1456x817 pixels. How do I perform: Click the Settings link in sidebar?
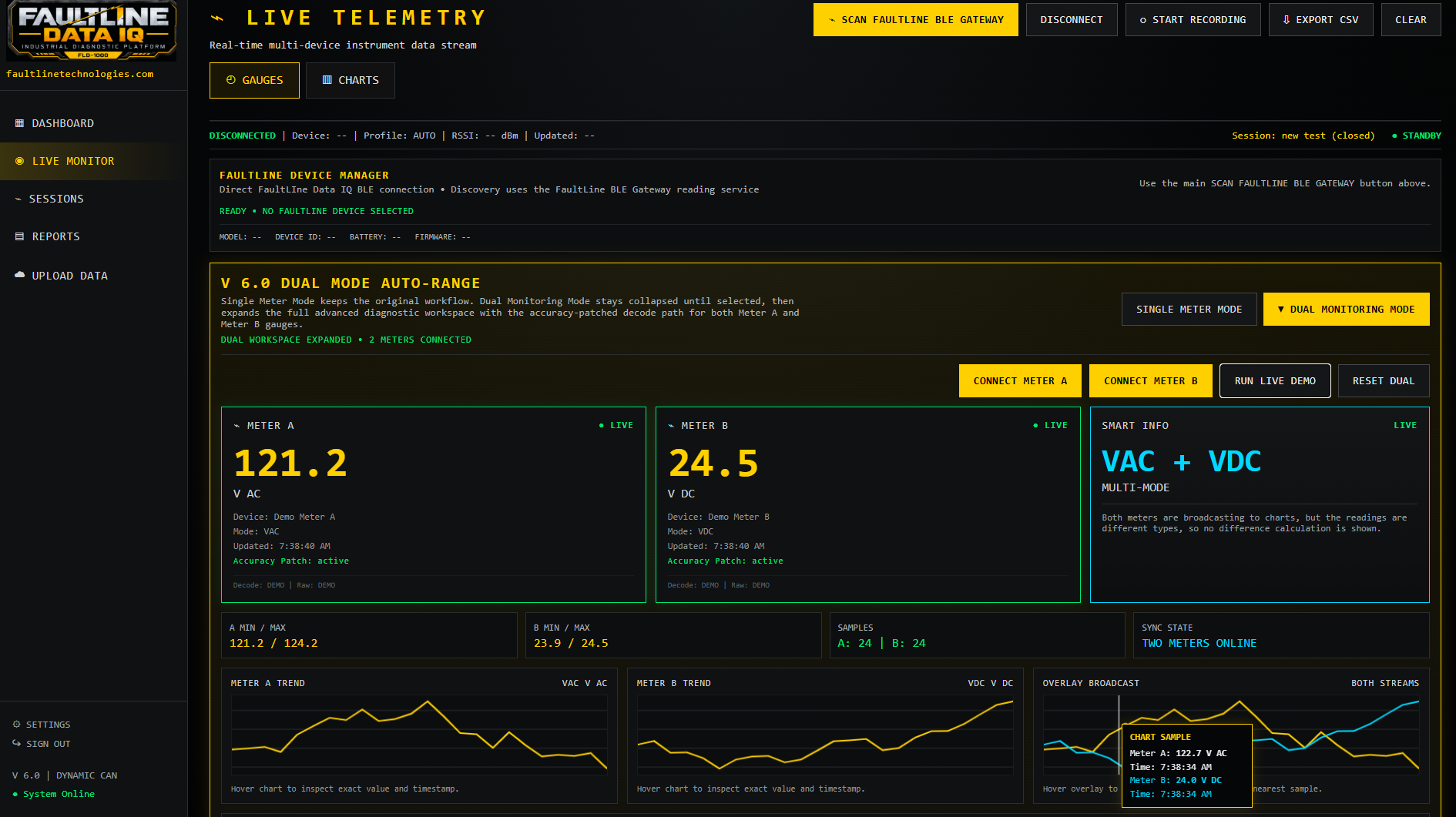[42, 724]
